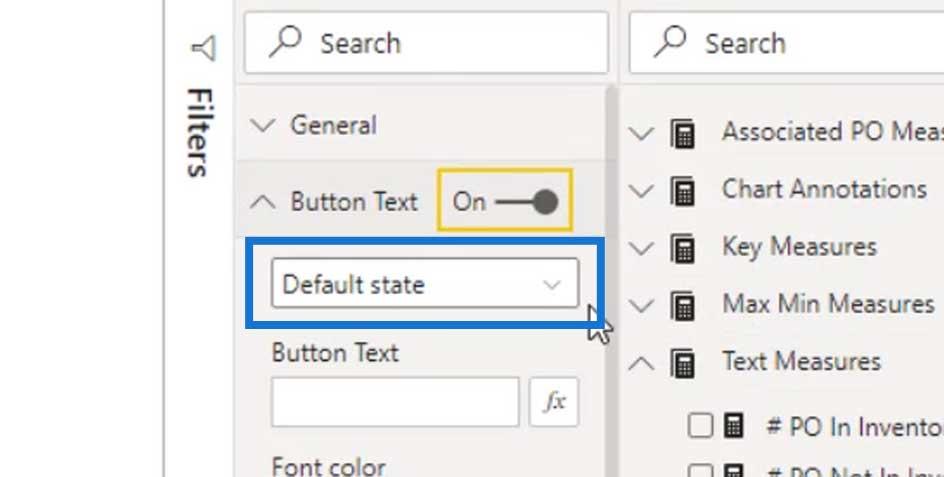Check the # PO Not In Inventory checkbox
944x477 pixels.
point(700,470)
